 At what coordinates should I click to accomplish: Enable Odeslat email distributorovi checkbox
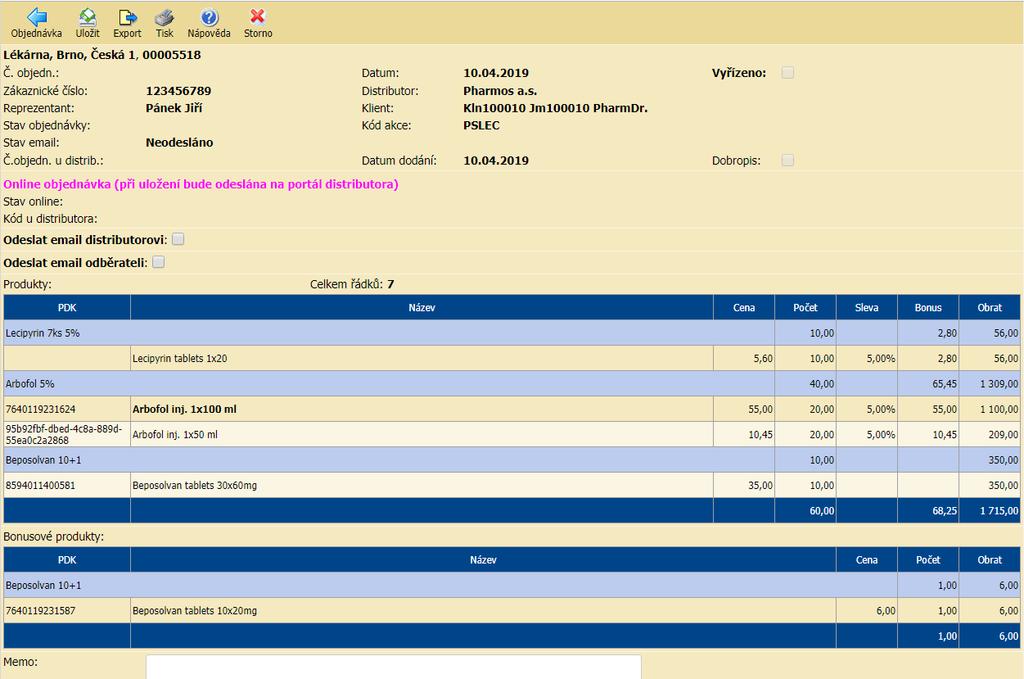tap(178, 239)
